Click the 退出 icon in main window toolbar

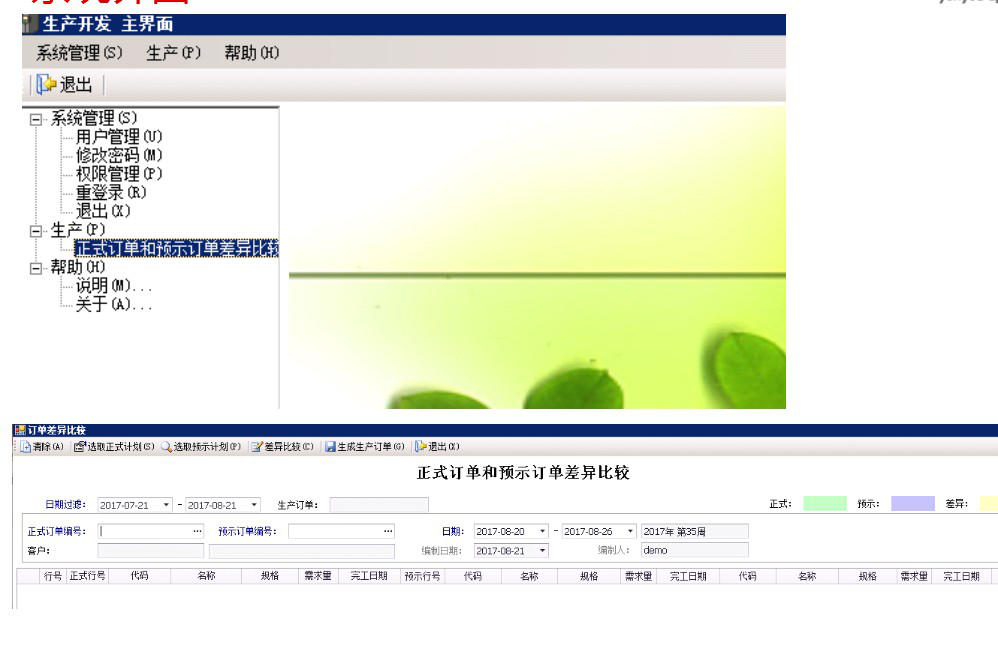point(47,85)
